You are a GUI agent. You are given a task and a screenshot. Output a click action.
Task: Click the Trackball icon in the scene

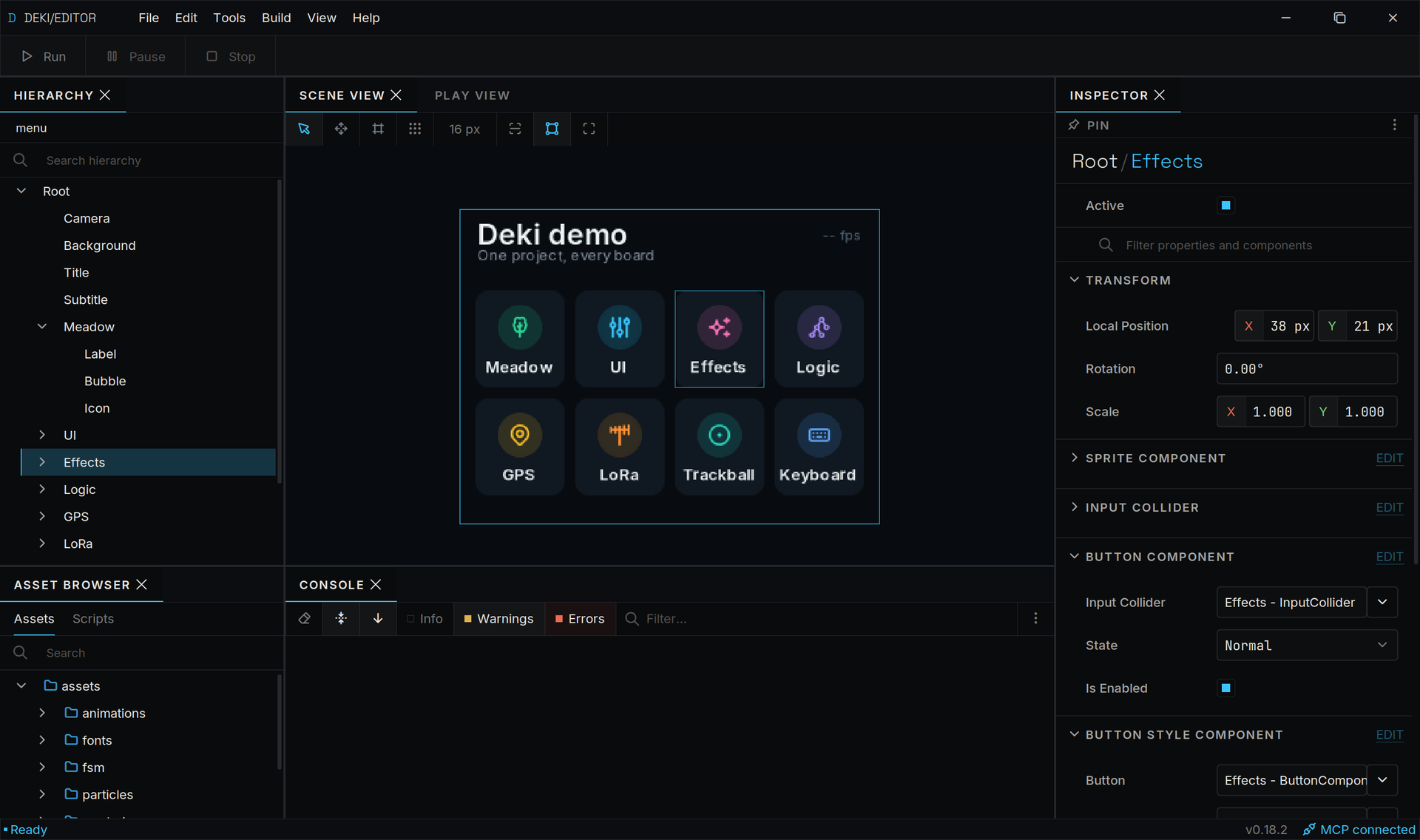coord(719,436)
